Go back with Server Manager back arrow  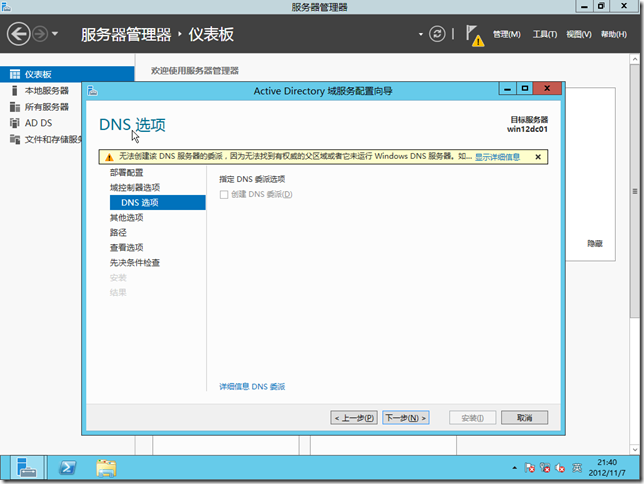tap(18, 34)
